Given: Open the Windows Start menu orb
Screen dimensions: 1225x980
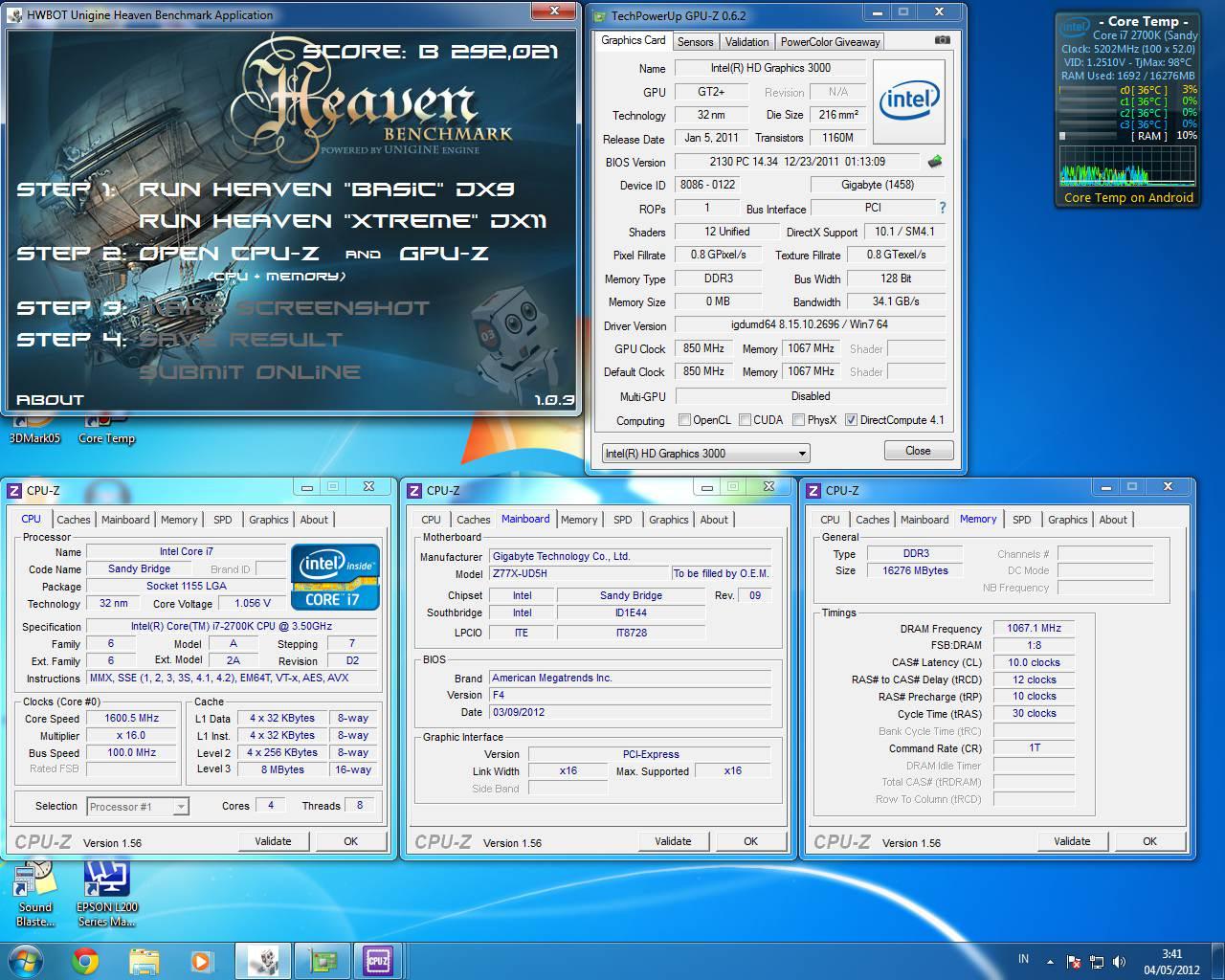Looking at the screenshot, I should point(25,960).
